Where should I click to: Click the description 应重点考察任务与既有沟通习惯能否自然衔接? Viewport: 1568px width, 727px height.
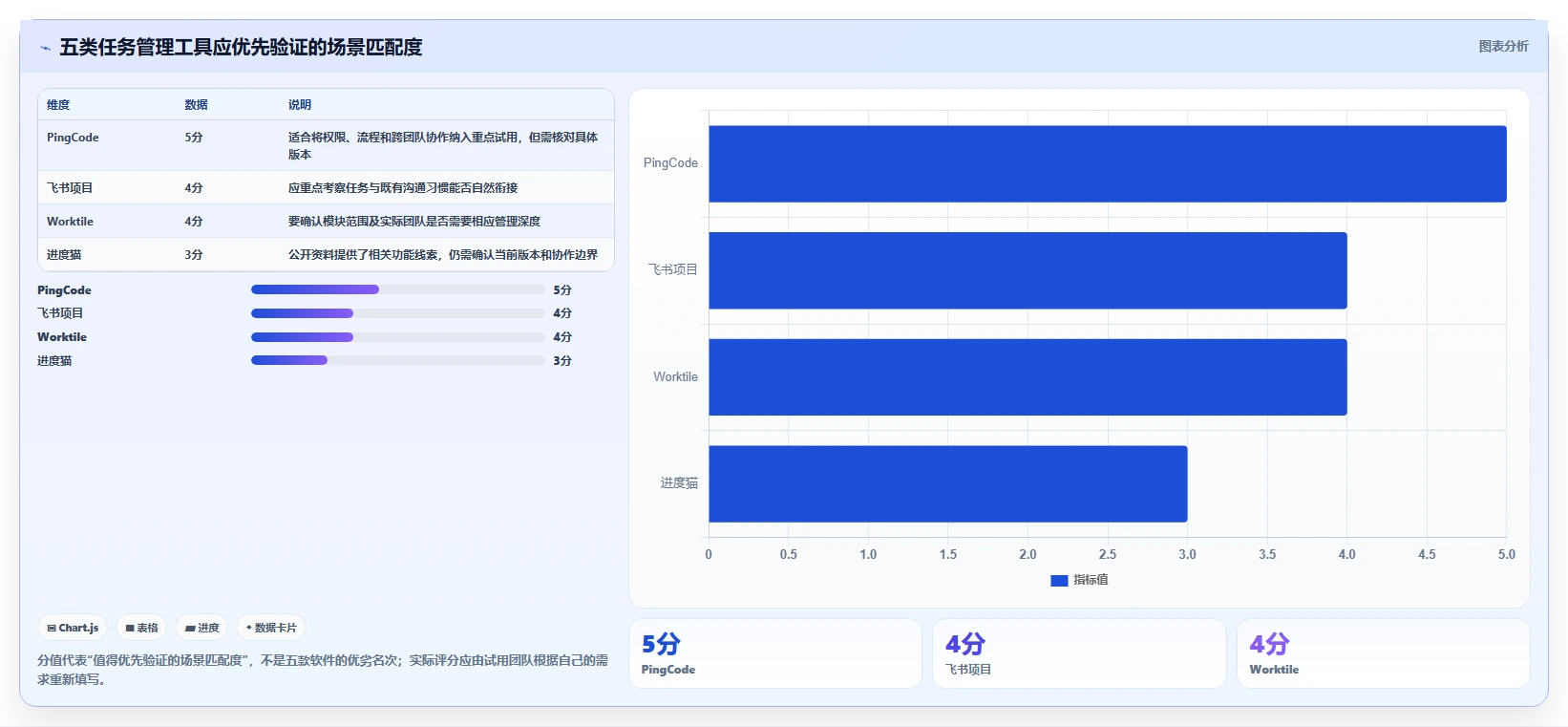[403, 188]
